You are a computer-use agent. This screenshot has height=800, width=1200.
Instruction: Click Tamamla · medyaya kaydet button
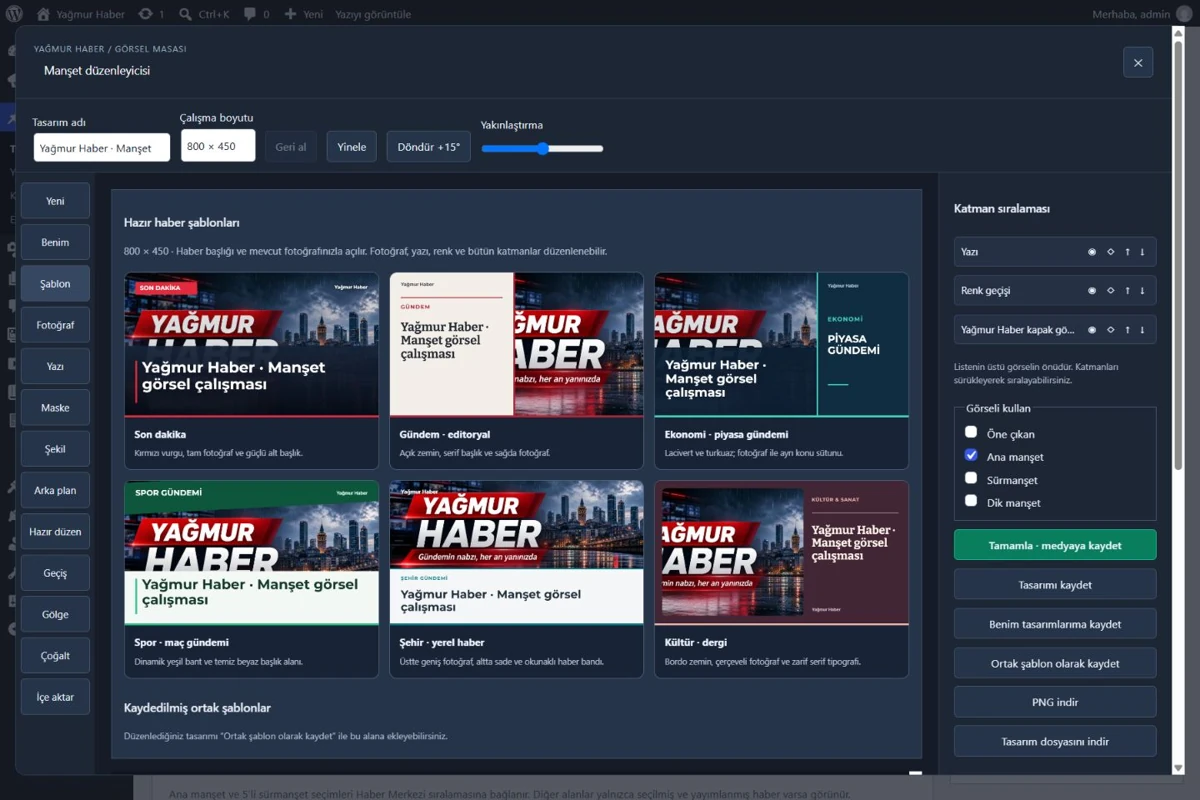pyautogui.click(x=1055, y=545)
